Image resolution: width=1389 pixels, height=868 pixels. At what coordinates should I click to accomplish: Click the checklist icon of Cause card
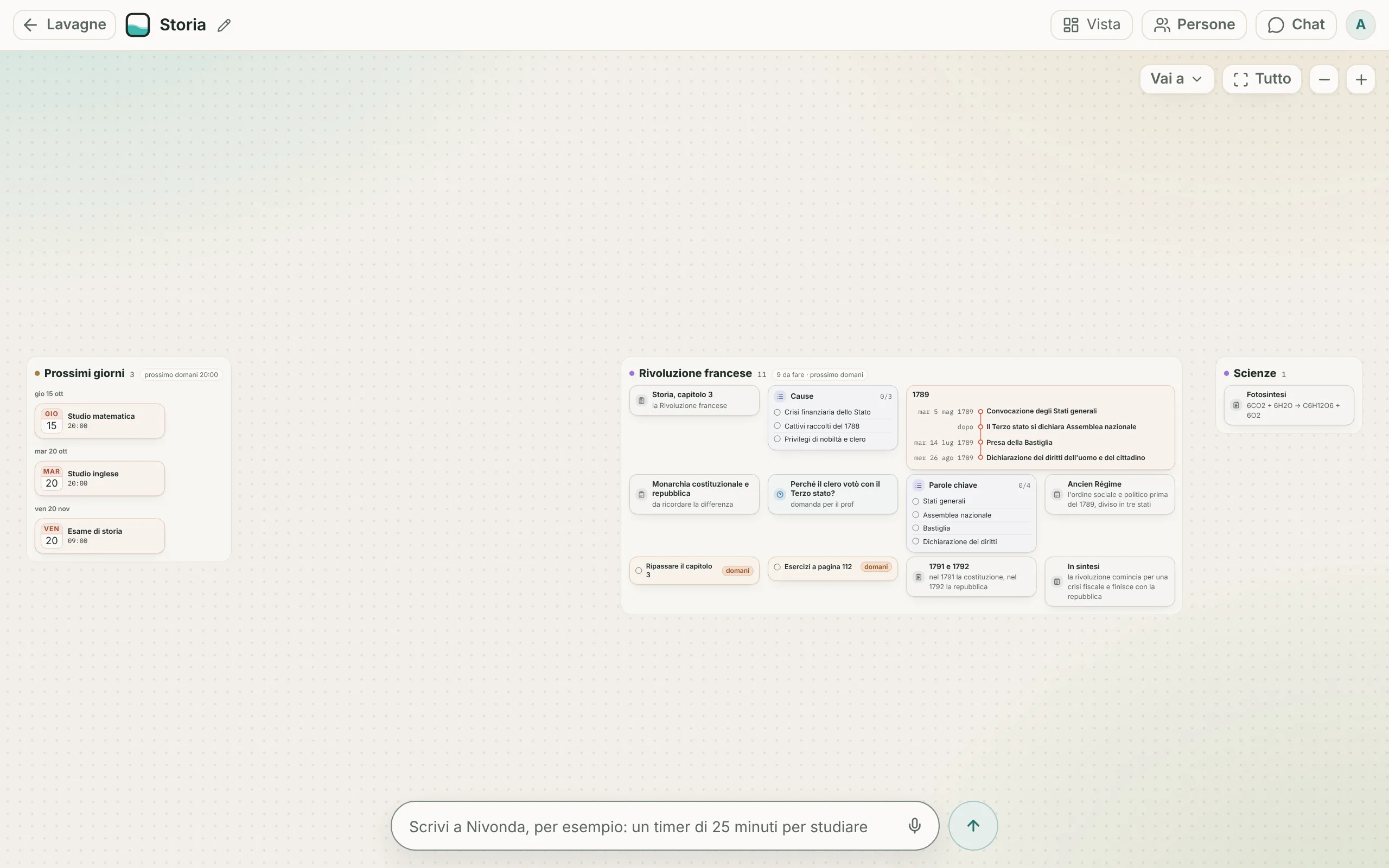(x=780, y=396)
